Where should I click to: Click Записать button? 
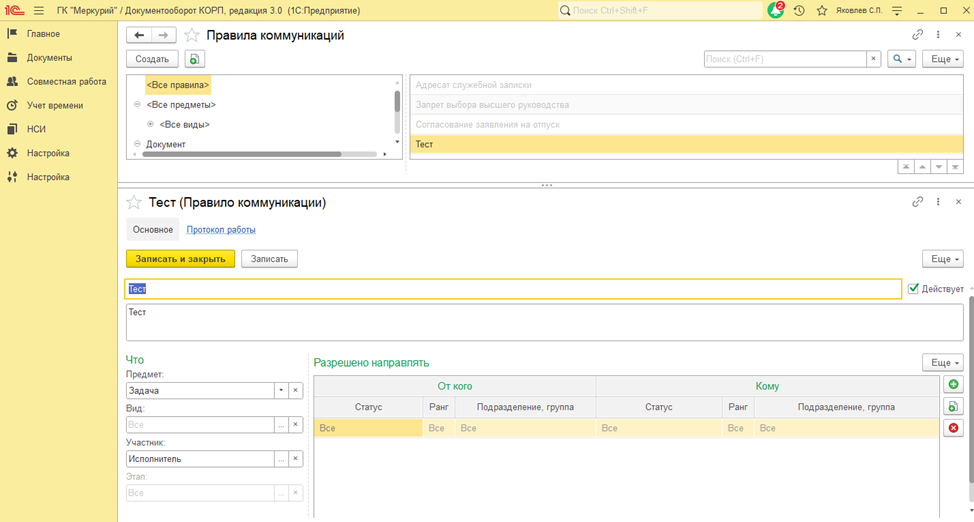[269, 259]
